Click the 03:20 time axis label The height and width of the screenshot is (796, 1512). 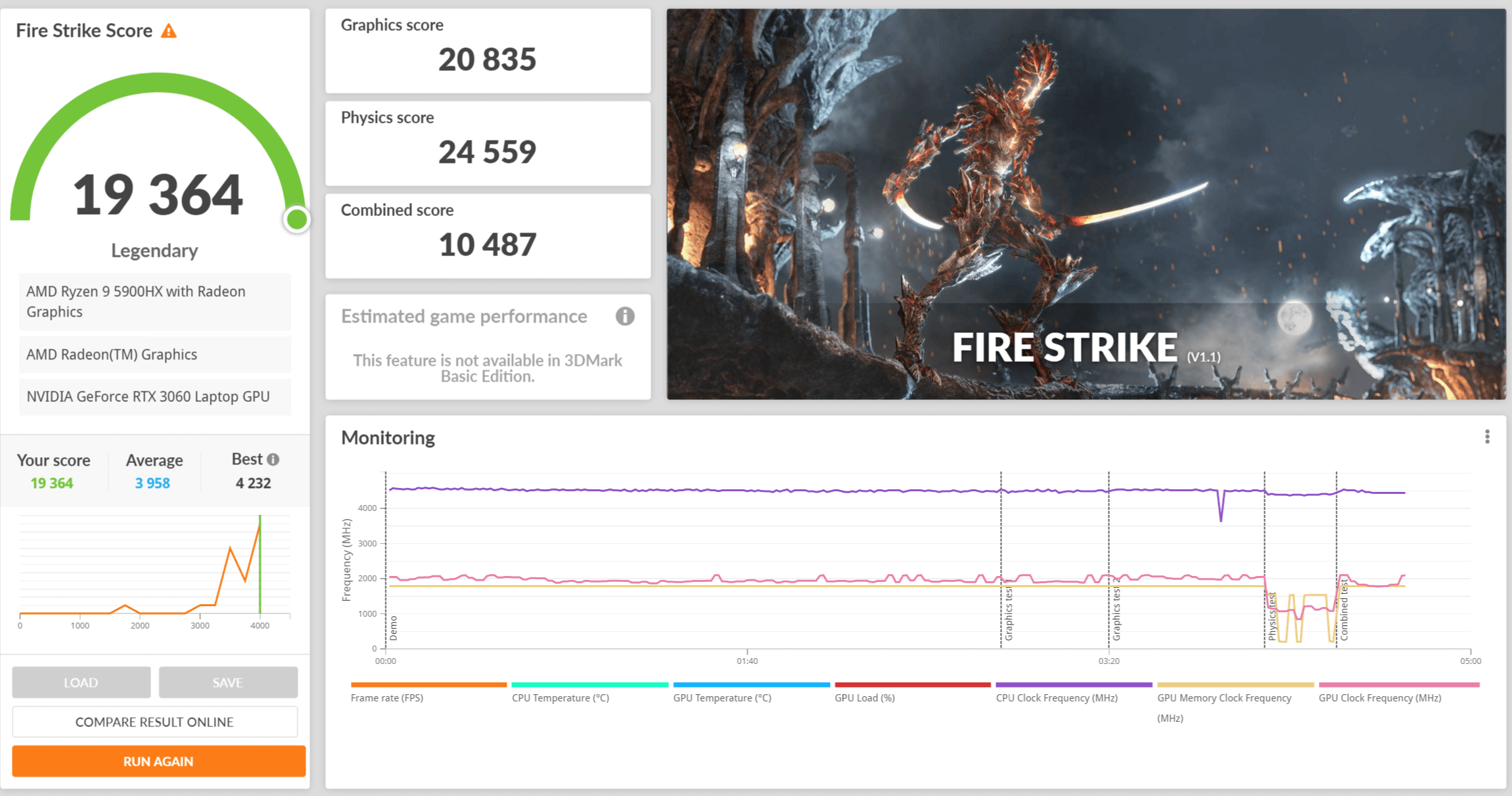pos(1109,661)
